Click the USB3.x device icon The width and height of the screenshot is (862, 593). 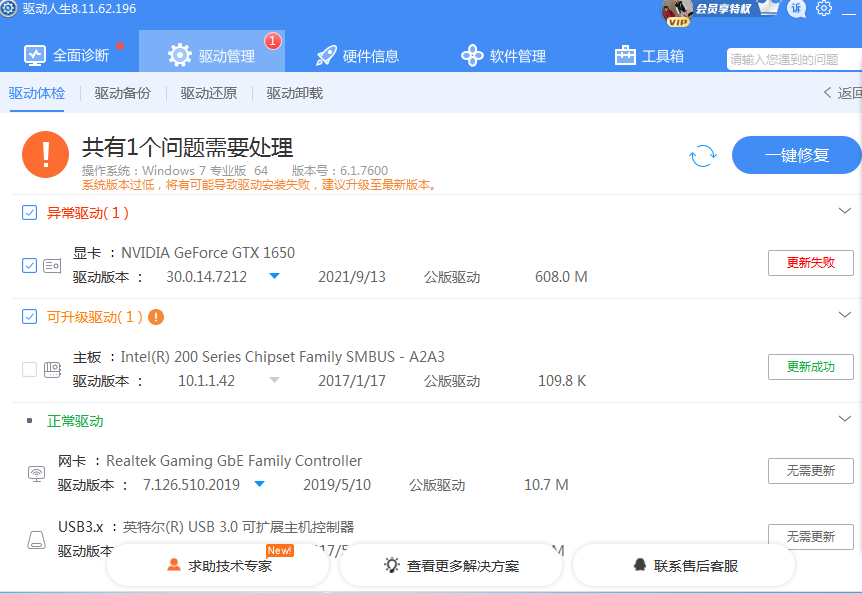pos(36,539)
